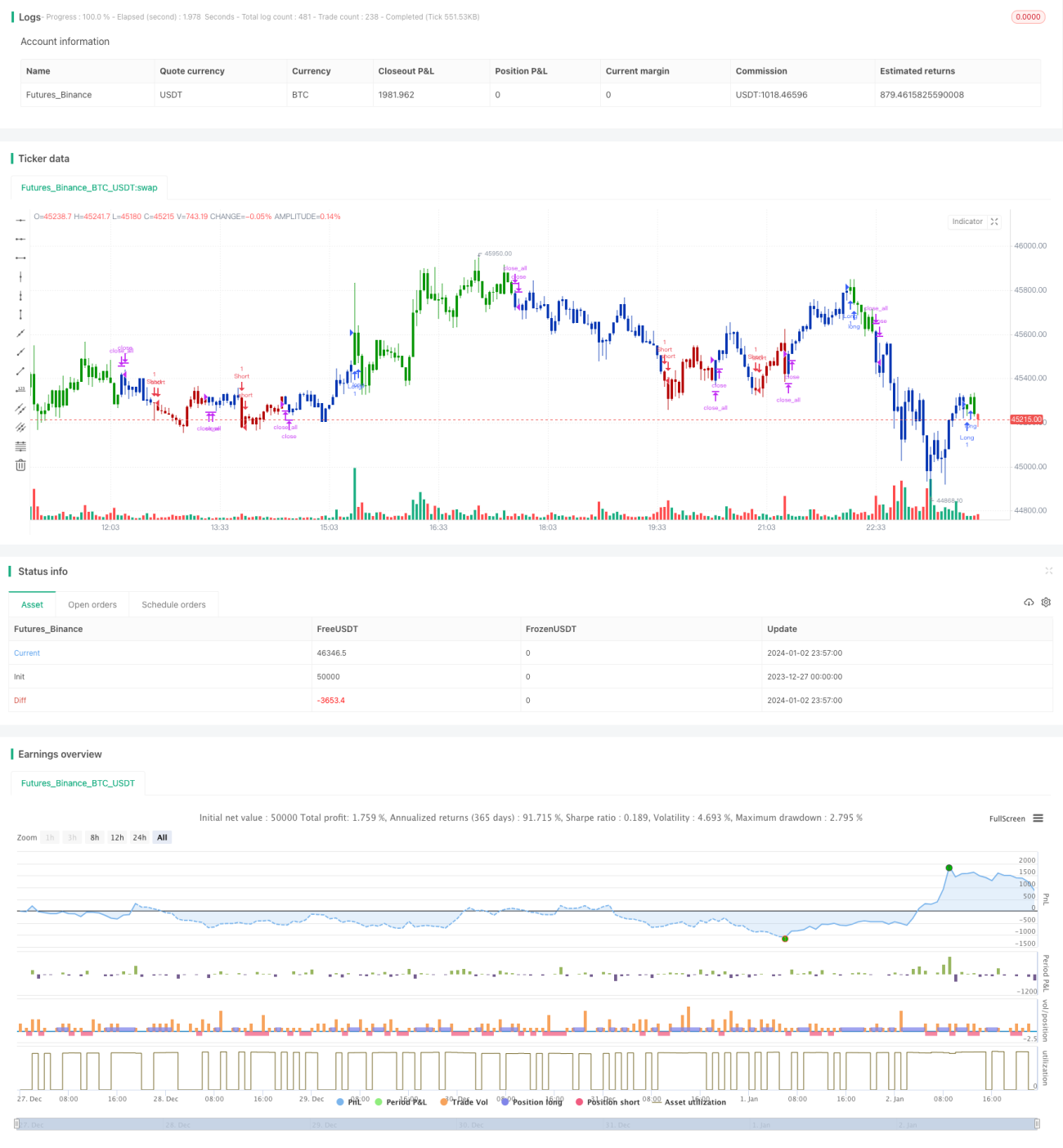Switch to the Schedule orders tab
The height and width of the screenshot is (1148, 1063).
click(x=173, y=605)
